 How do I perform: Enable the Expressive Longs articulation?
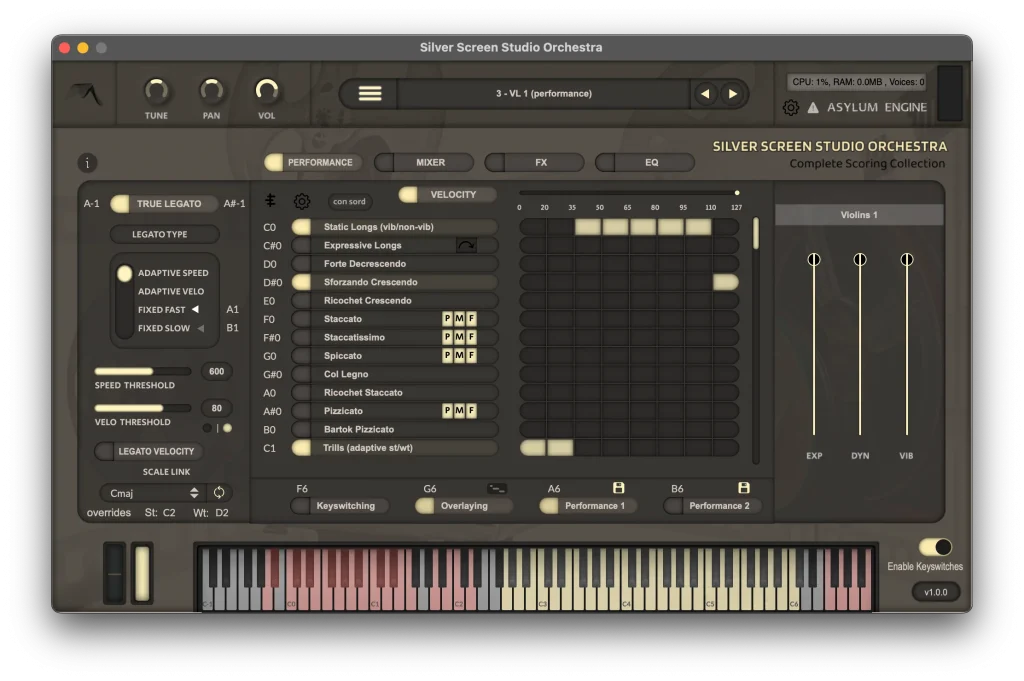pos(302,245)
